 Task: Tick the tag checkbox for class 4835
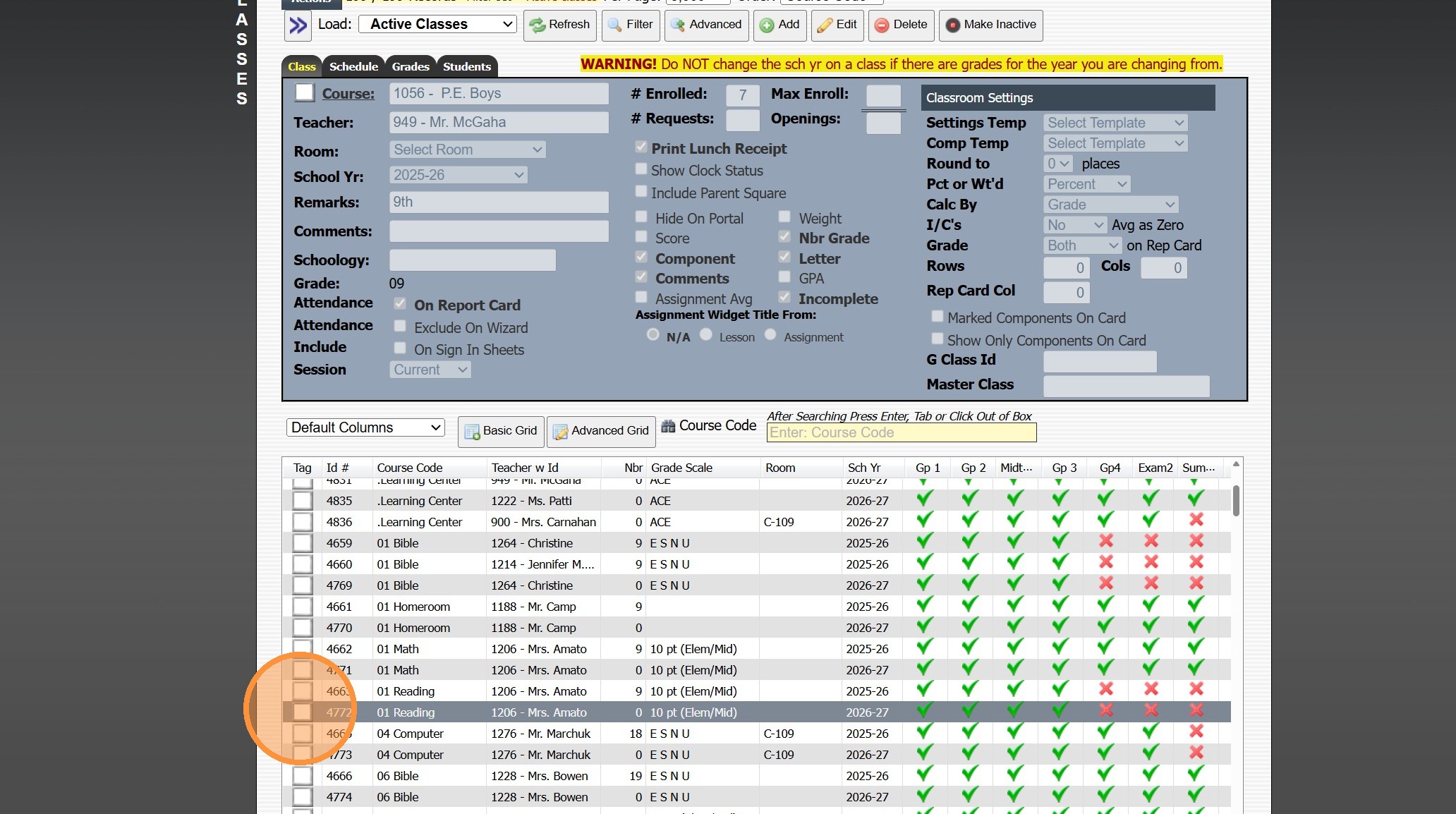[x=303, y=501]
